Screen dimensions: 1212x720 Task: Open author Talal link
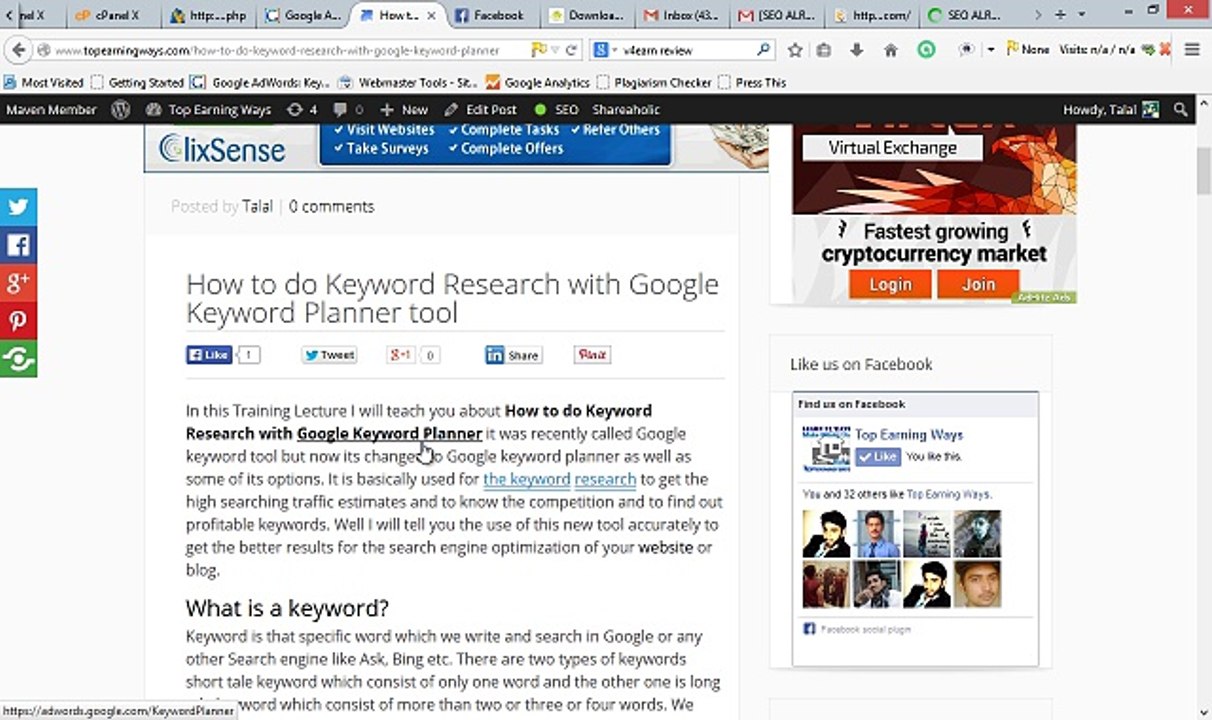coord(257,206)
